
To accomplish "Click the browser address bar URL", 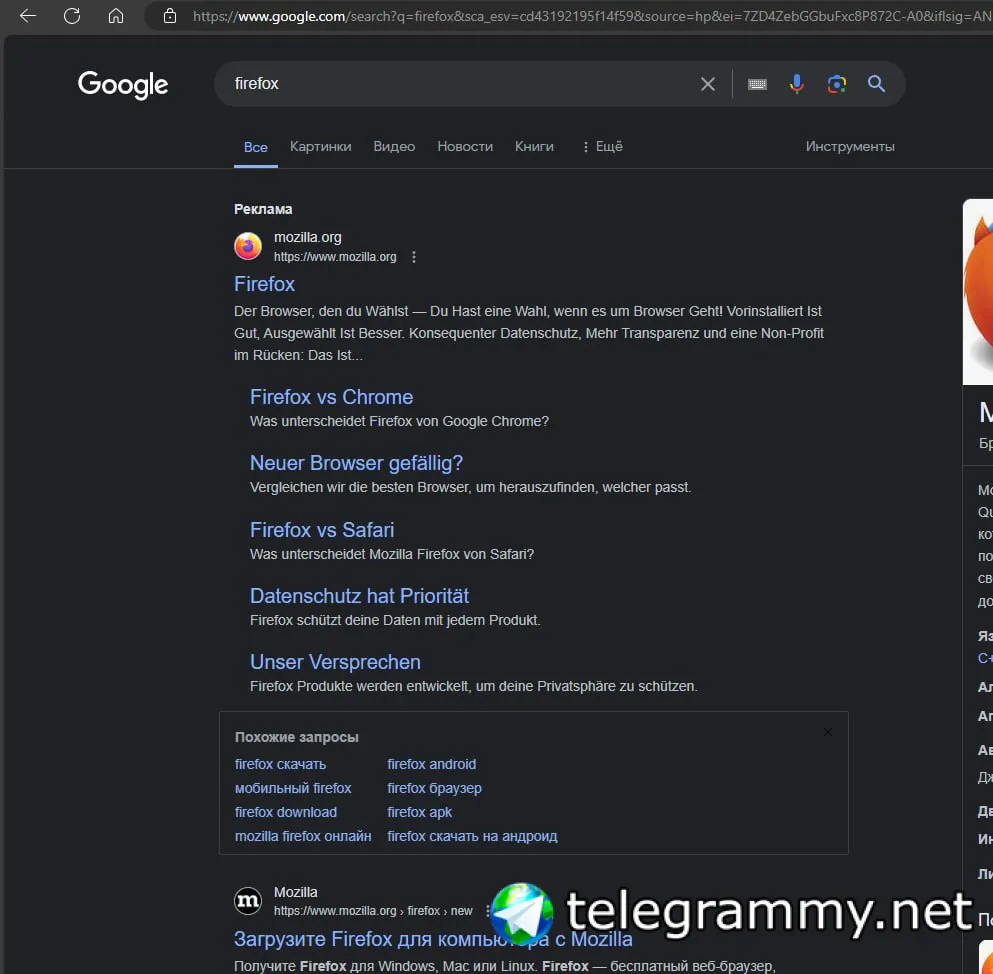I will tap(592, 16).
